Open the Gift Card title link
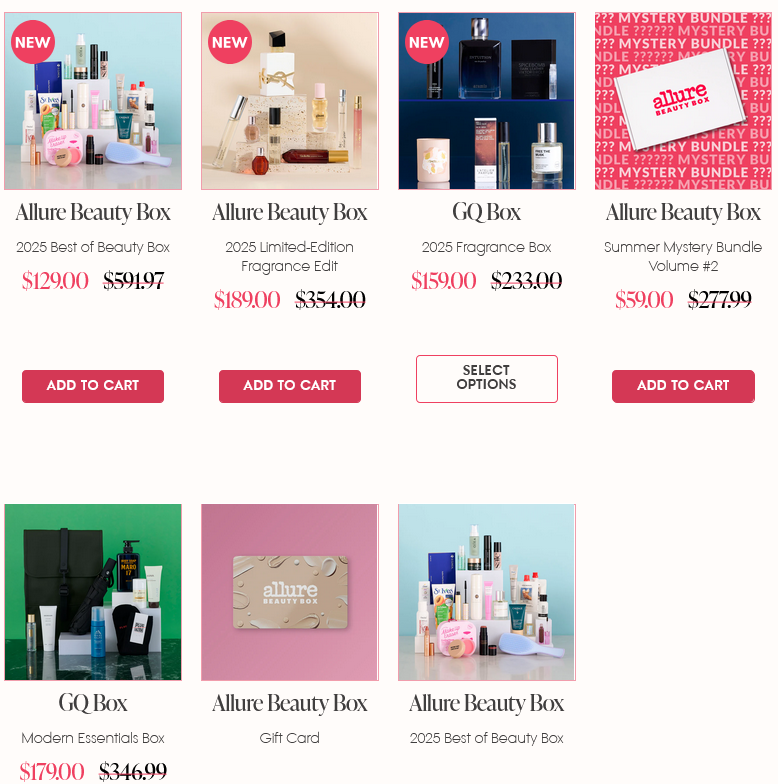The height and width of the screenshot is (784, 778). pos(290,738)
